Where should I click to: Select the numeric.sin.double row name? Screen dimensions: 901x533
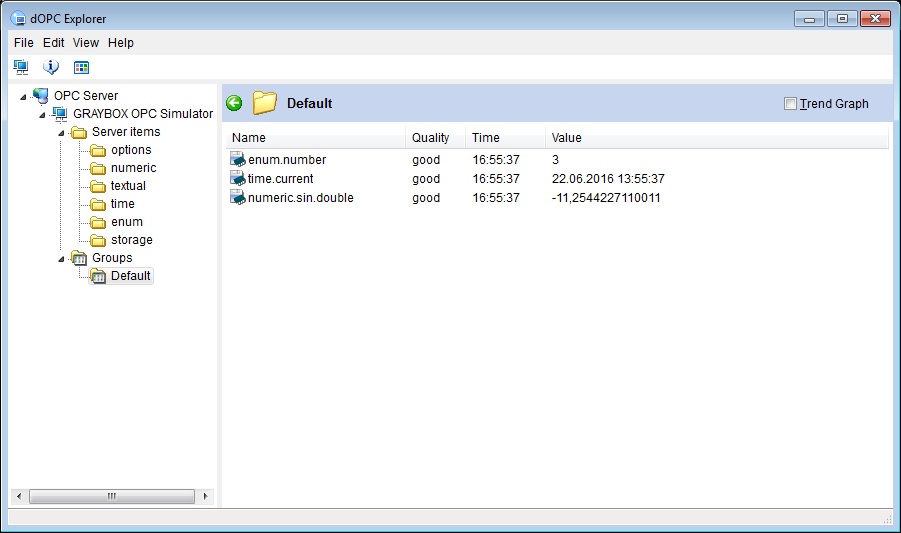[x=301, y=198]
